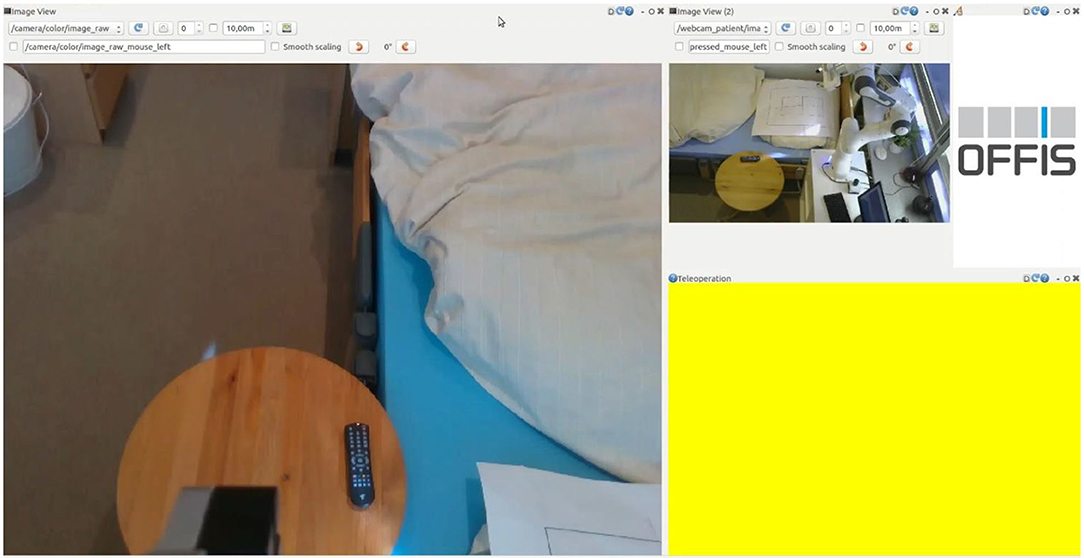Undock the first Image View panel
This screenshot has height=558, width=1084.
(651, 11)
